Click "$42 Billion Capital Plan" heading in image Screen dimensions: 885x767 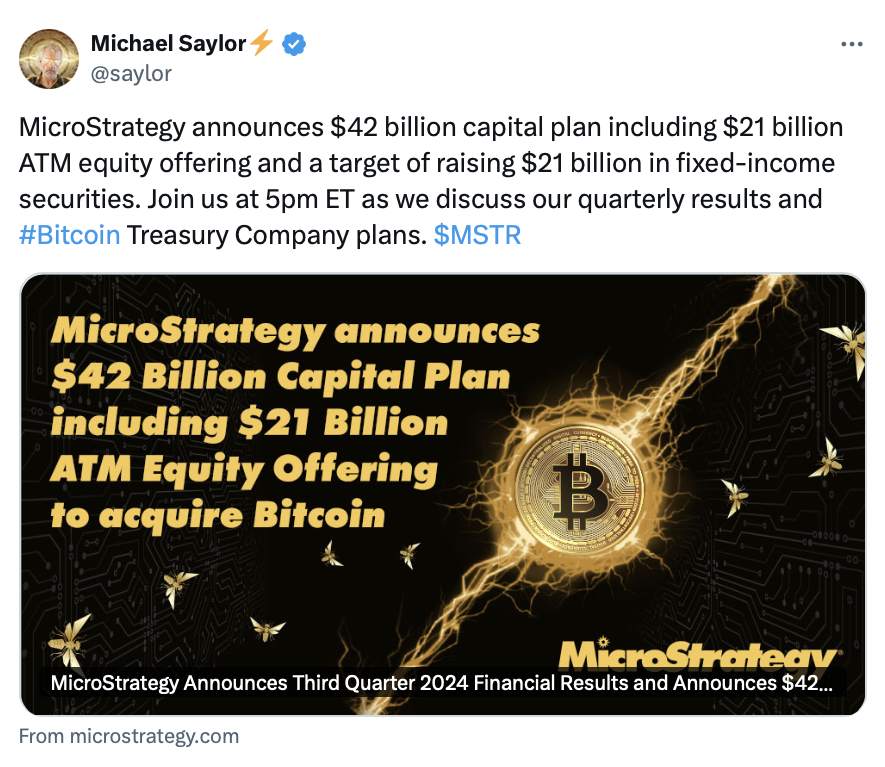point(281,377)
